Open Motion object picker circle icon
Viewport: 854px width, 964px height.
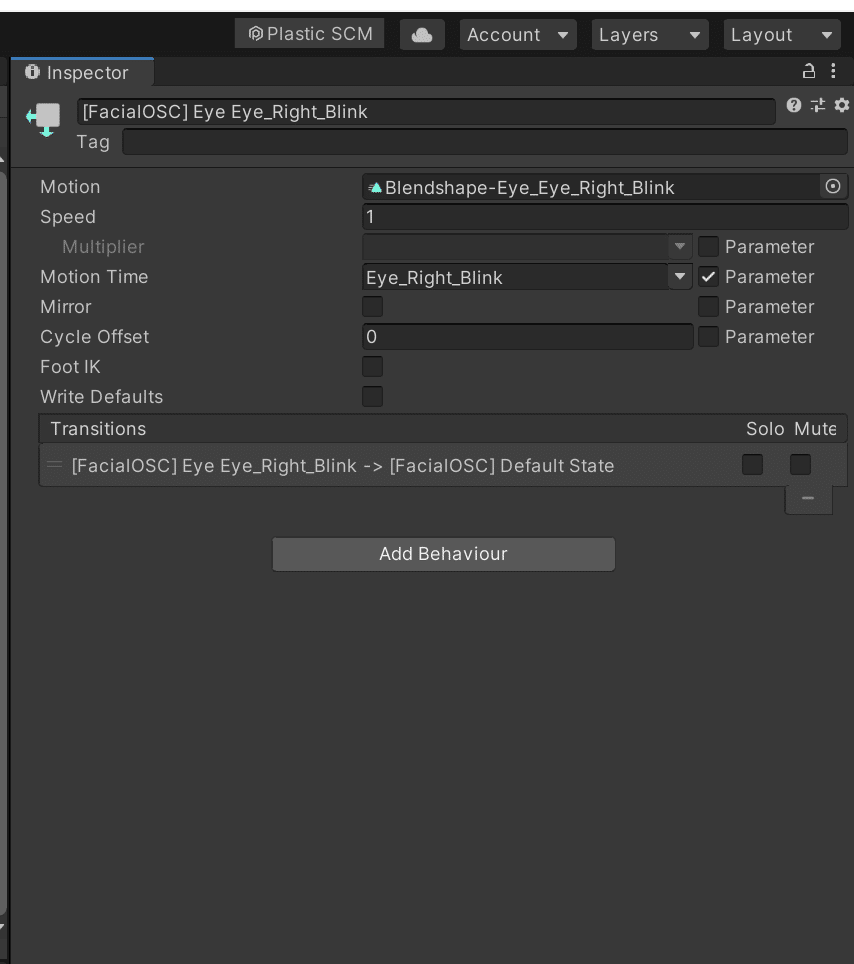click(832, 186)
